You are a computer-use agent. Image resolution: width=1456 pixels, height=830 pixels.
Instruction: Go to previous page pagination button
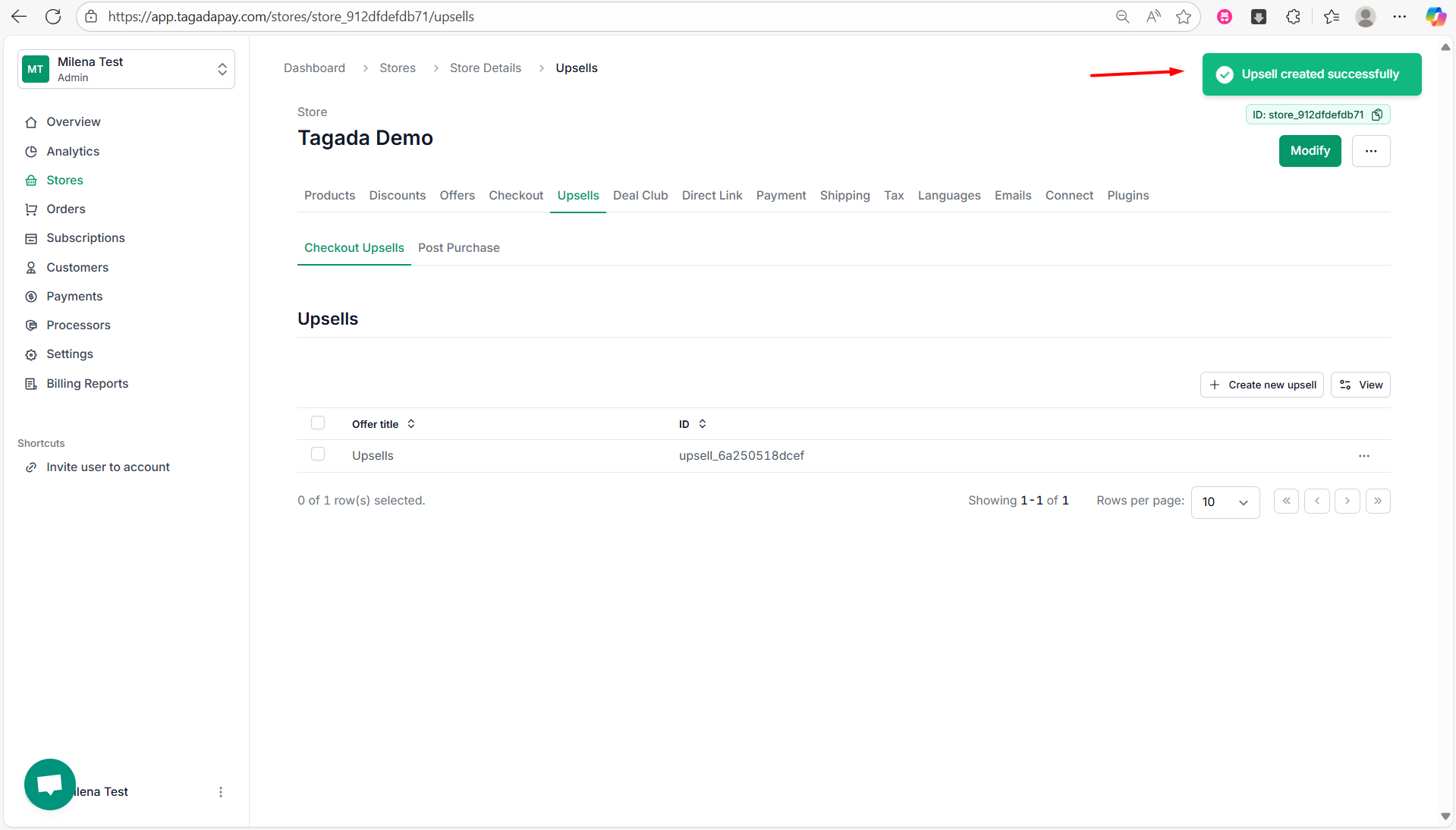tap(1317, 501)
